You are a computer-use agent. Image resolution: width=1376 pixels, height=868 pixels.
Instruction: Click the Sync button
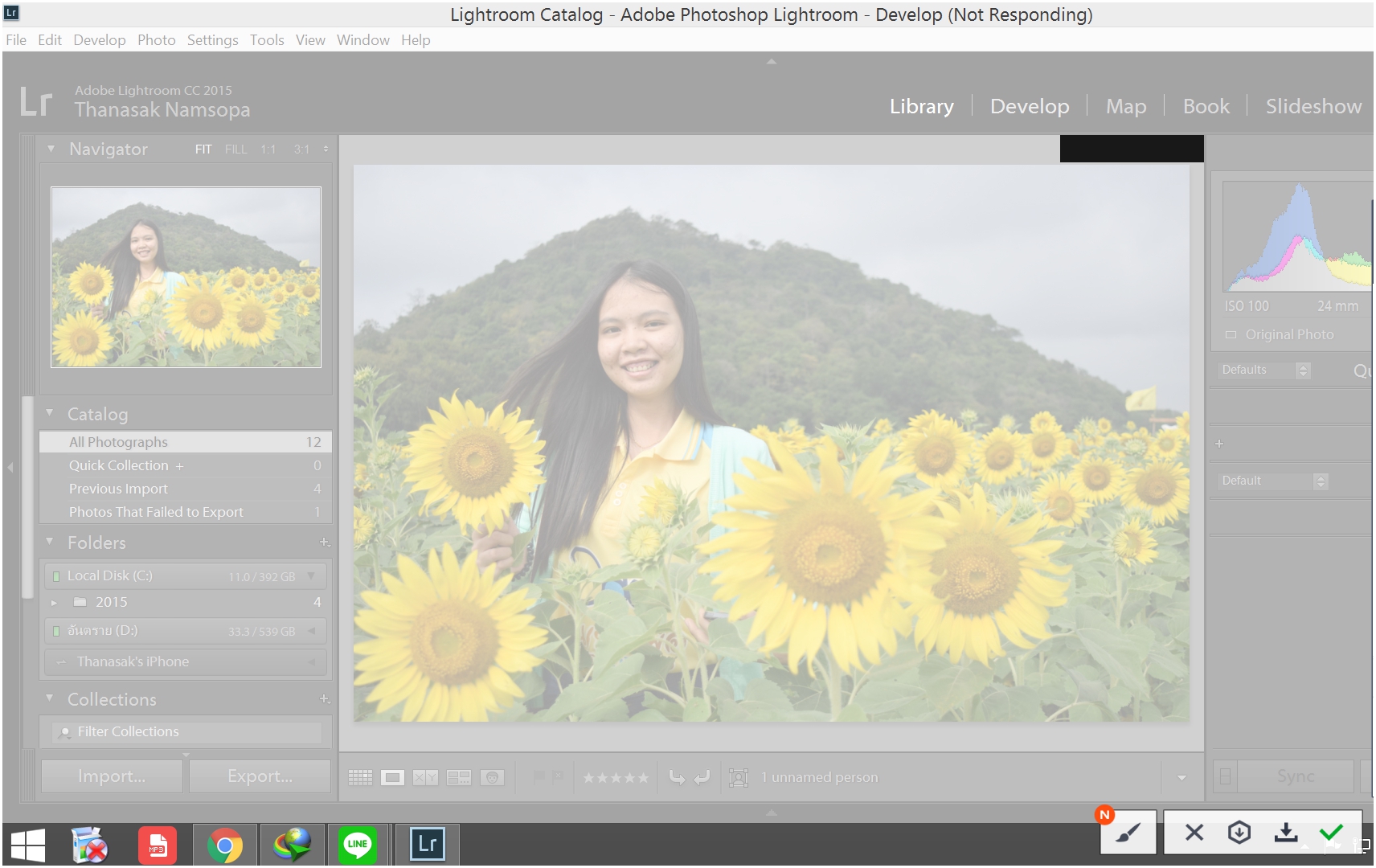tap(1296, 776)
